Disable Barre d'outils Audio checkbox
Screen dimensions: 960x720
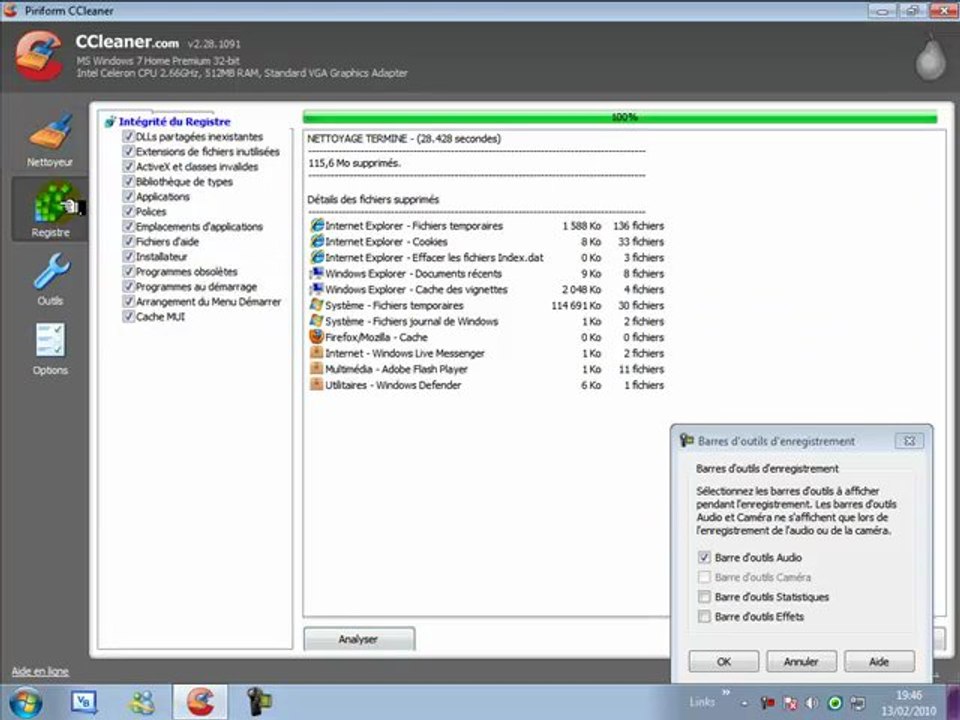point(704,557)
